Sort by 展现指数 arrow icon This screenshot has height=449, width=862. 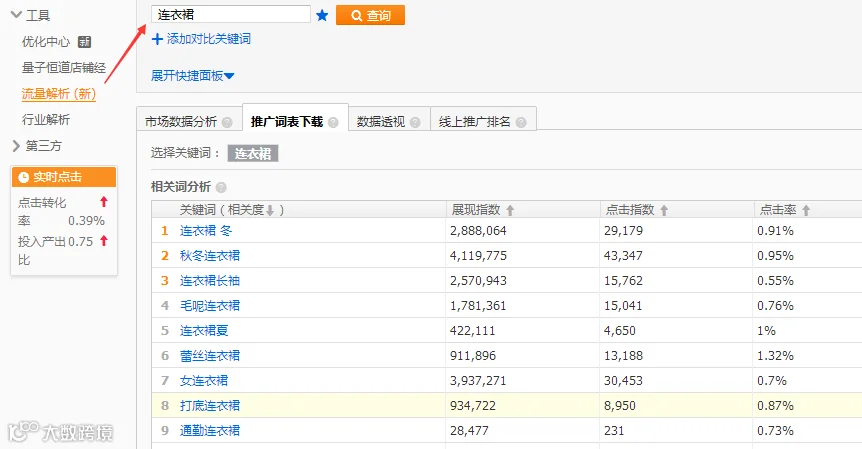coord(510,210)
